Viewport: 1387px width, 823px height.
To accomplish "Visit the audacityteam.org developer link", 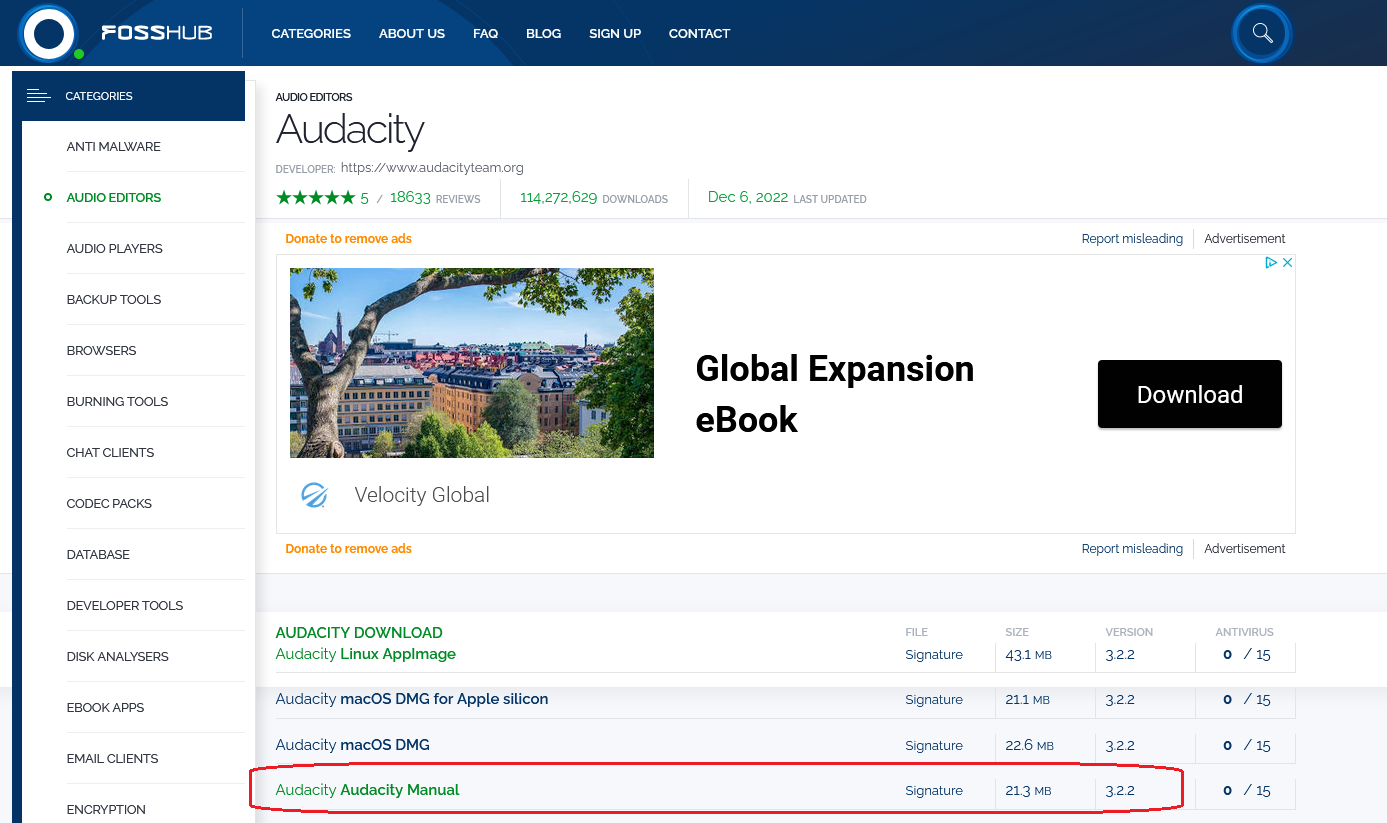I will tap(432, 167).
